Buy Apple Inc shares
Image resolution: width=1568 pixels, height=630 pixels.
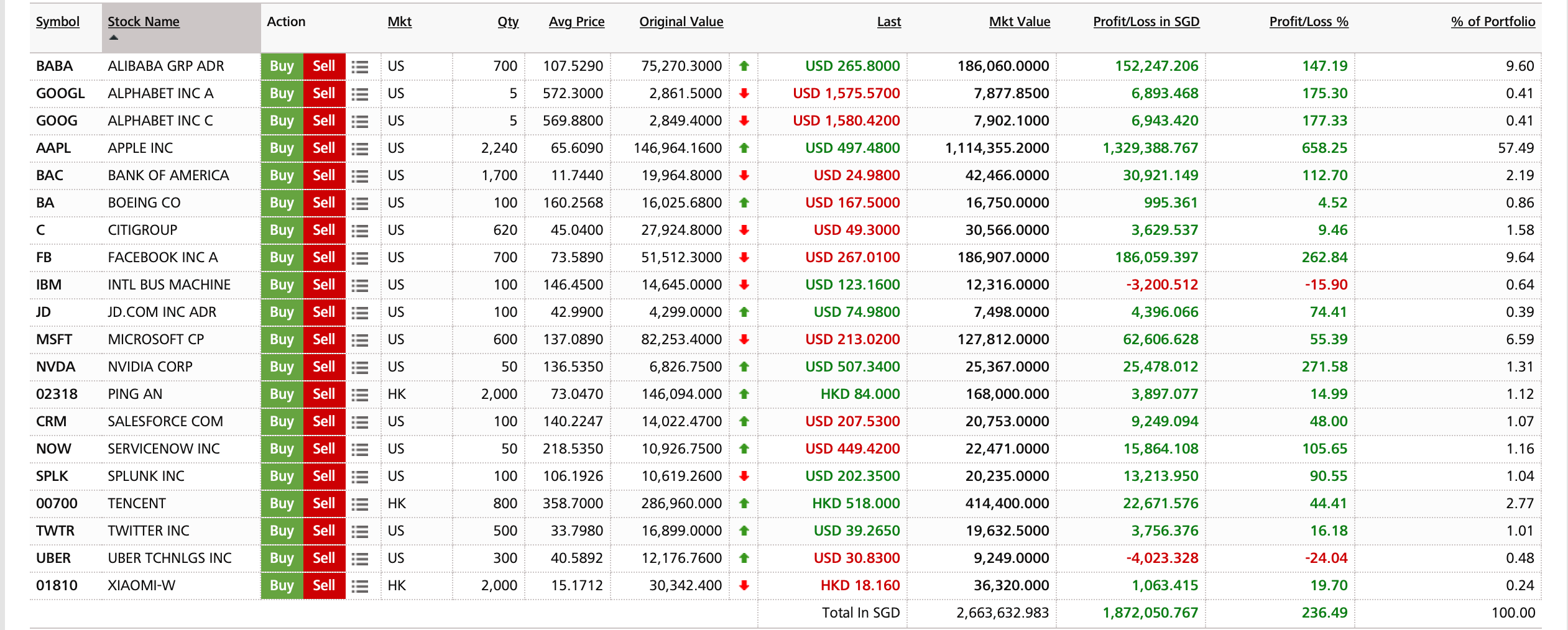click(x=282, y=148)
